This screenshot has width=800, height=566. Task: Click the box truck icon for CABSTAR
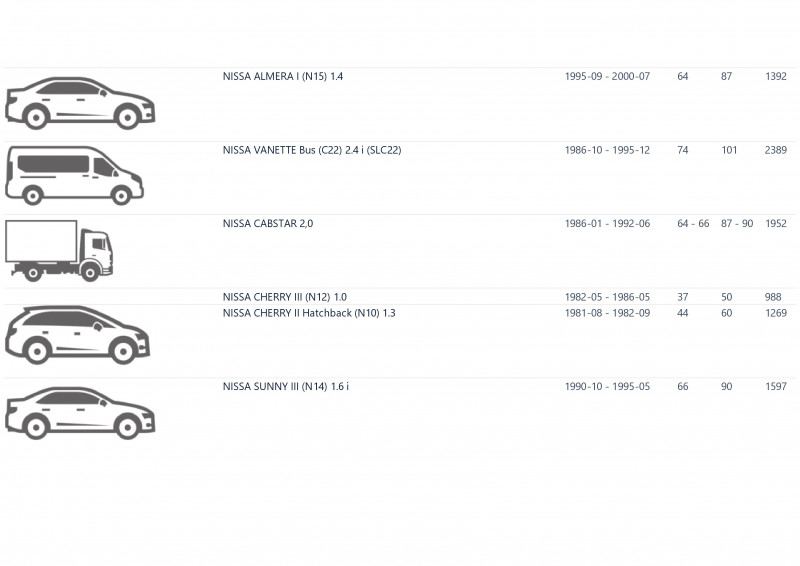(x=59, y=251)
